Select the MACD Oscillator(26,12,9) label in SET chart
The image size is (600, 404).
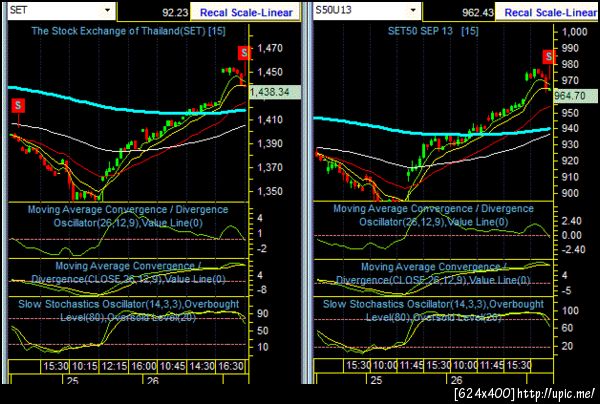(x=128, y=216)
